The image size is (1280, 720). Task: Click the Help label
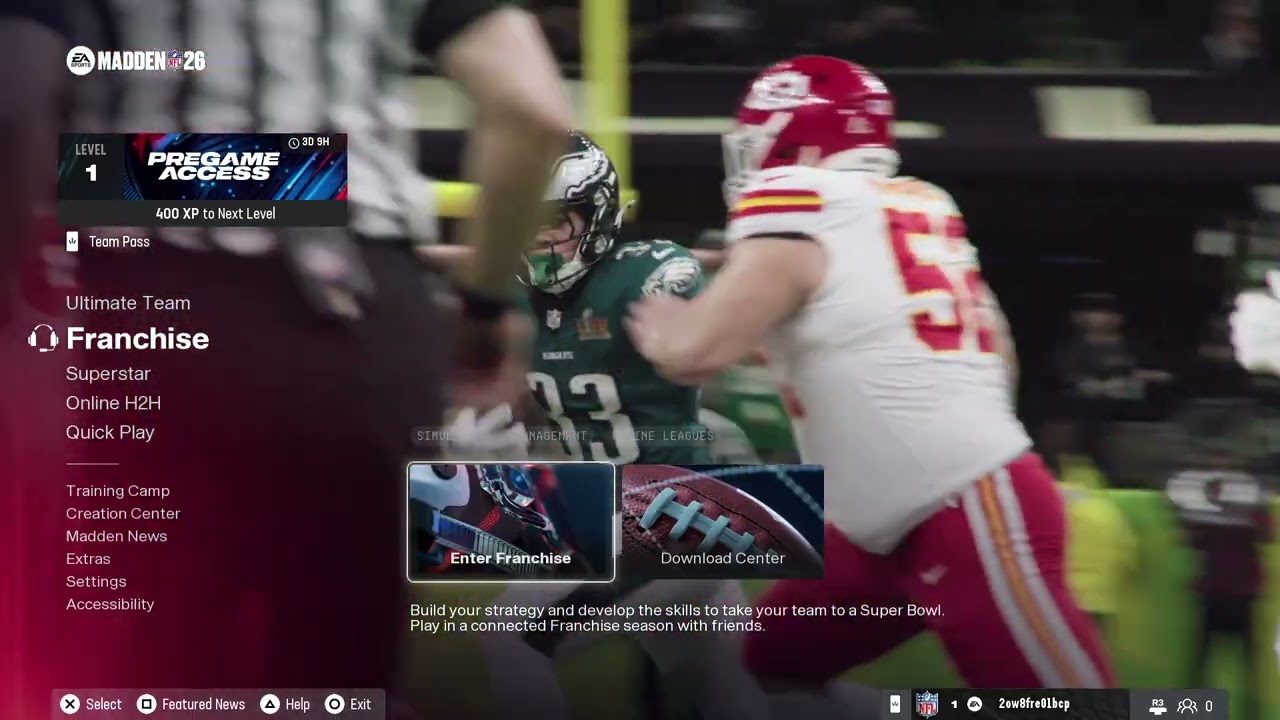coord(297,704)
